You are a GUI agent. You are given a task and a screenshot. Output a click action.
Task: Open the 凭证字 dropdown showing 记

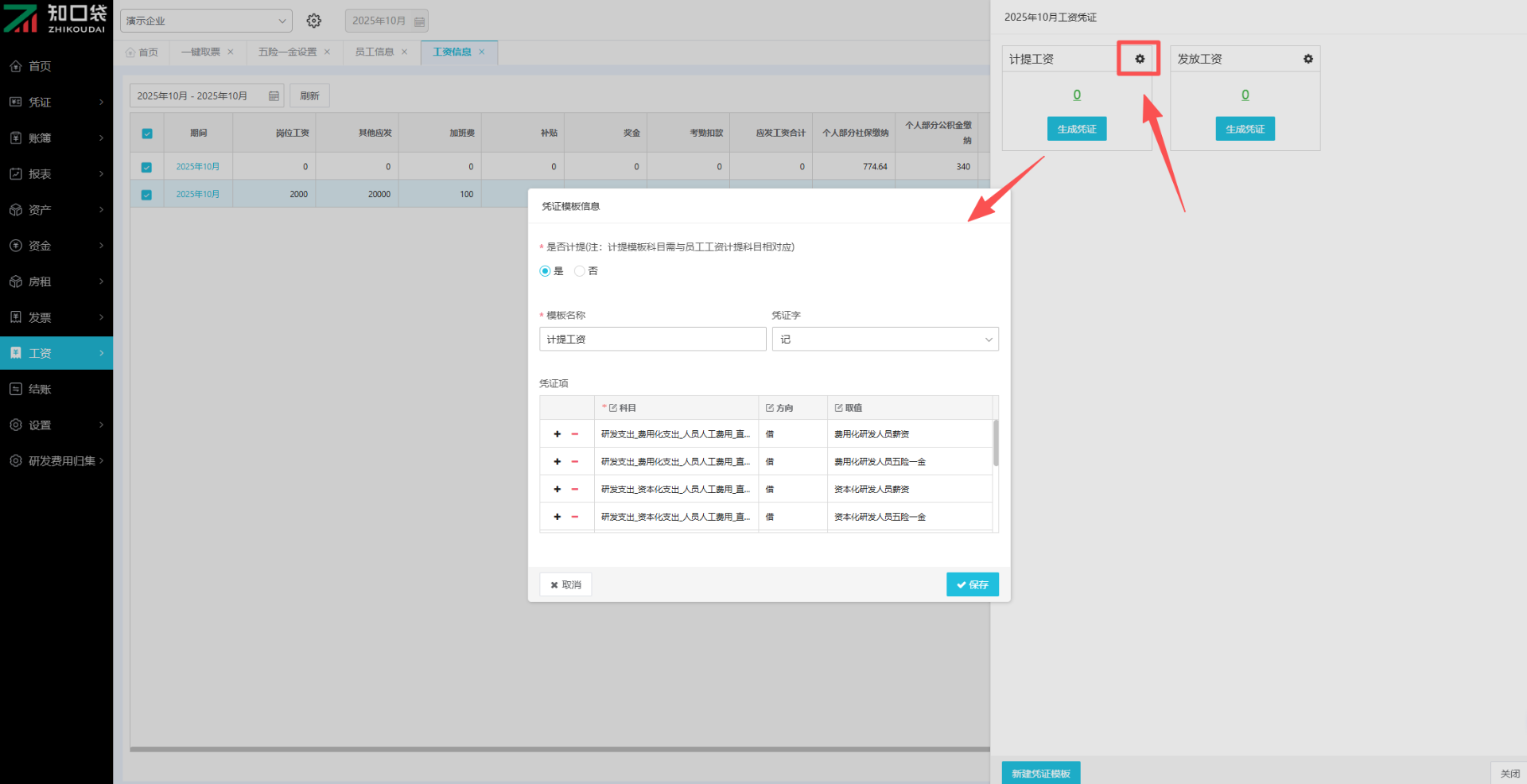point(884,340)
